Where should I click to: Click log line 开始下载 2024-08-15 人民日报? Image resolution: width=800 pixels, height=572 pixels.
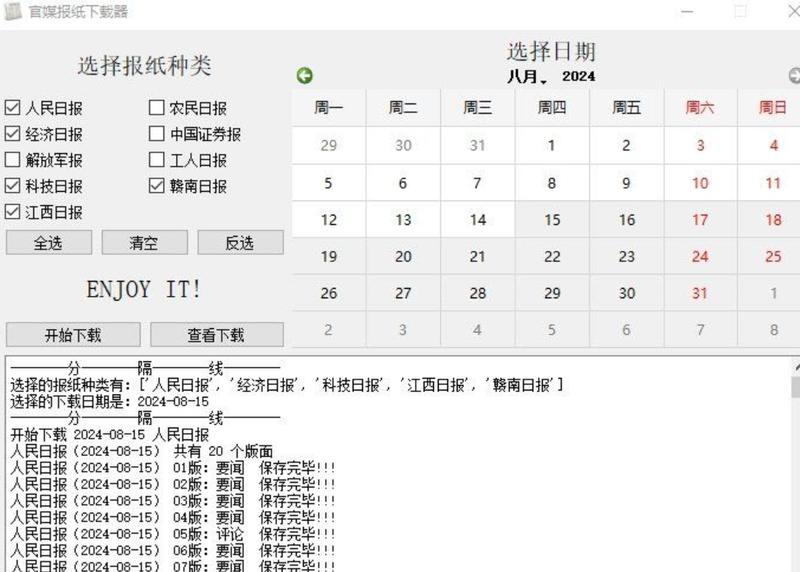109,435
